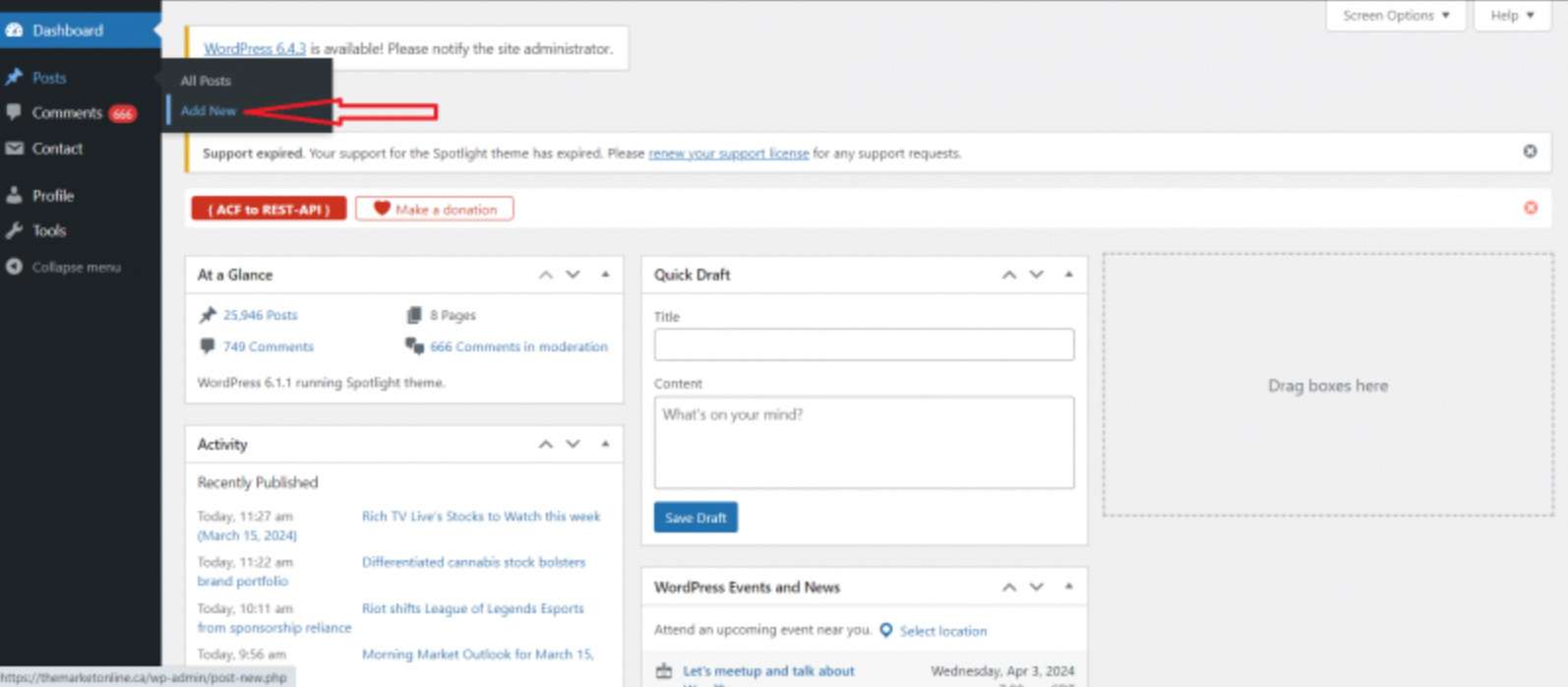
Task: Toggle the Quick Draft panel collapse
Action: 1068,275
